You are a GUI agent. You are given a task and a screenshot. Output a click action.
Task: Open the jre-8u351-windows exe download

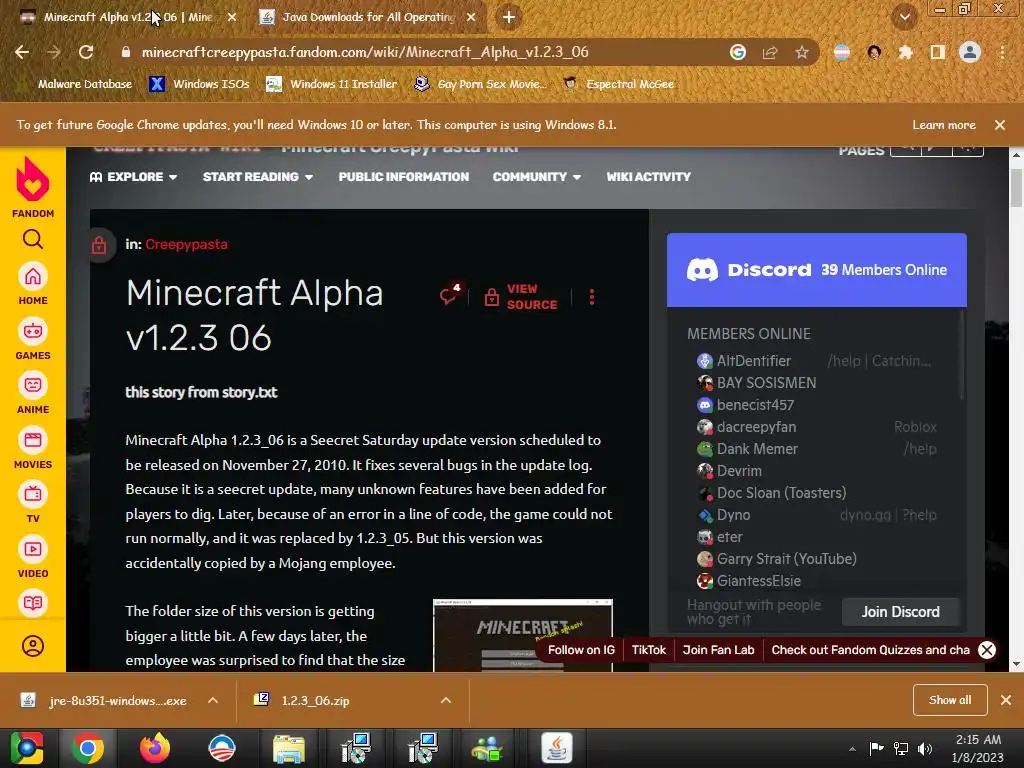point(104,700)
